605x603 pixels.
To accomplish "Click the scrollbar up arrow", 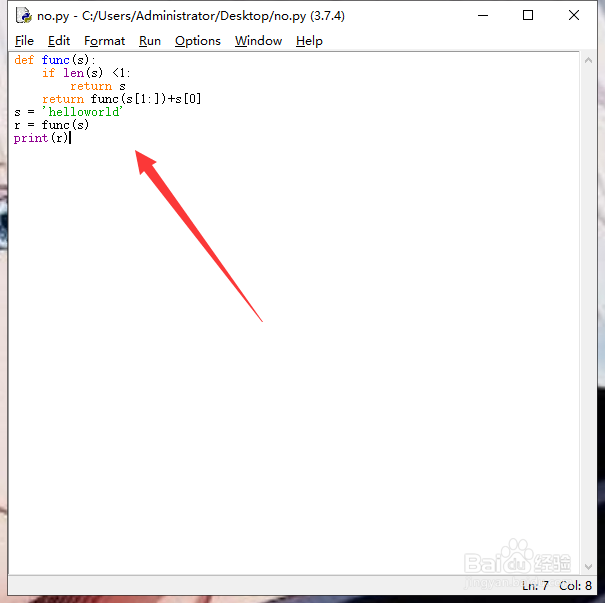I will click(x=588, y=60).
